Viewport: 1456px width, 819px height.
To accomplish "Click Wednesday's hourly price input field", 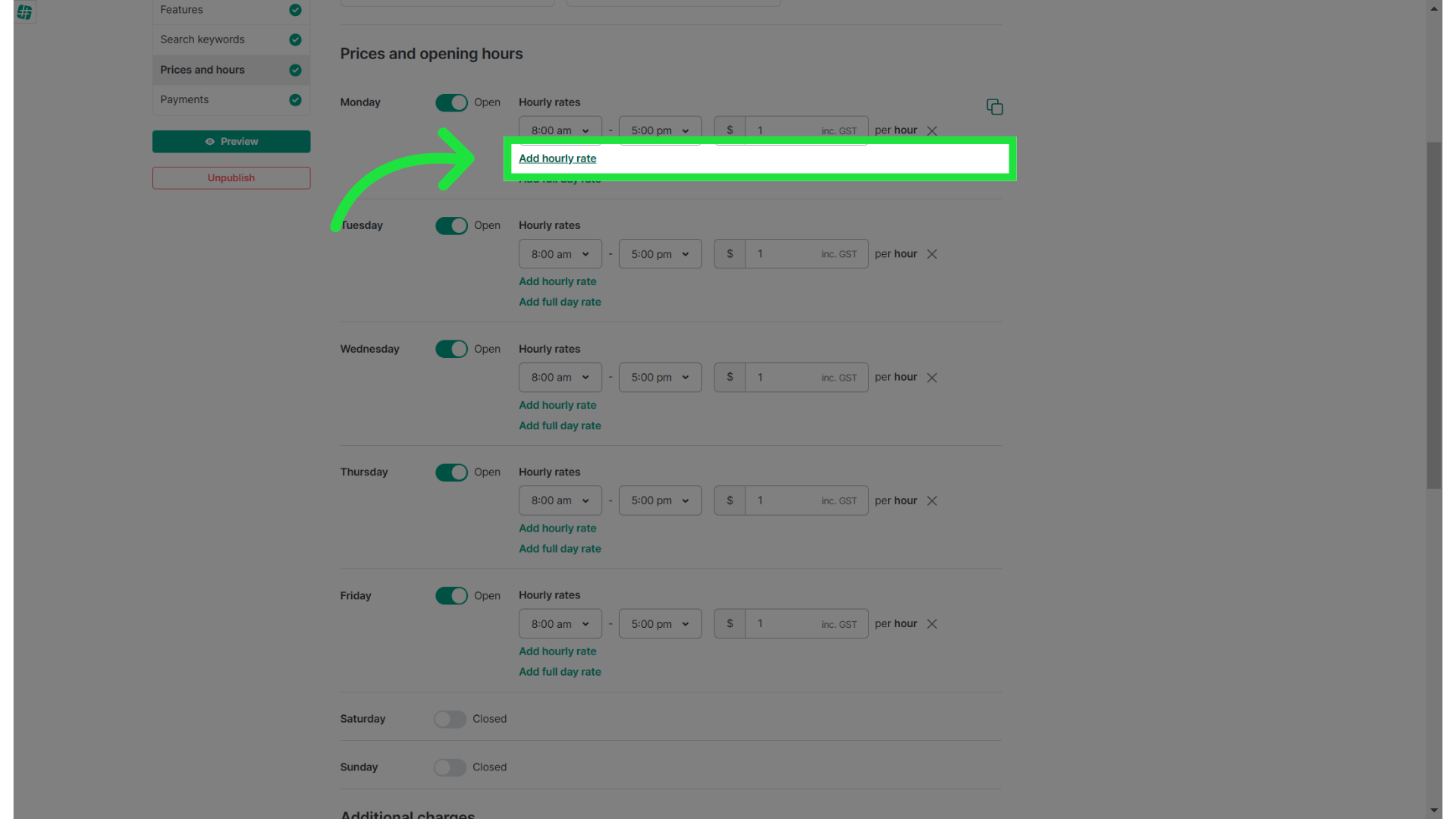I will [x=807, y=378].
